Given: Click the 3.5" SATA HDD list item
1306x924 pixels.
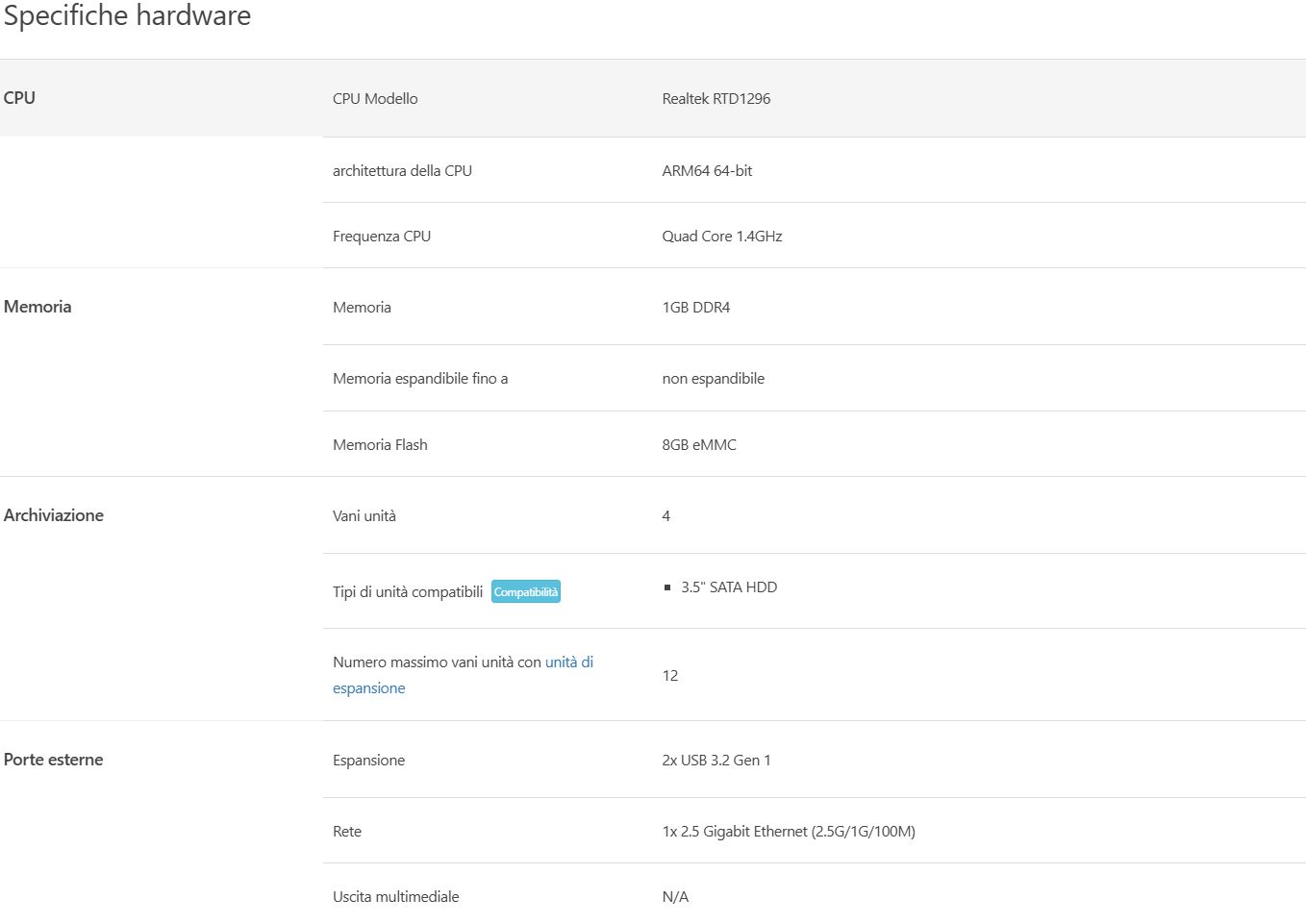Looking at the screenshot, I should click(x=728, y=587).
